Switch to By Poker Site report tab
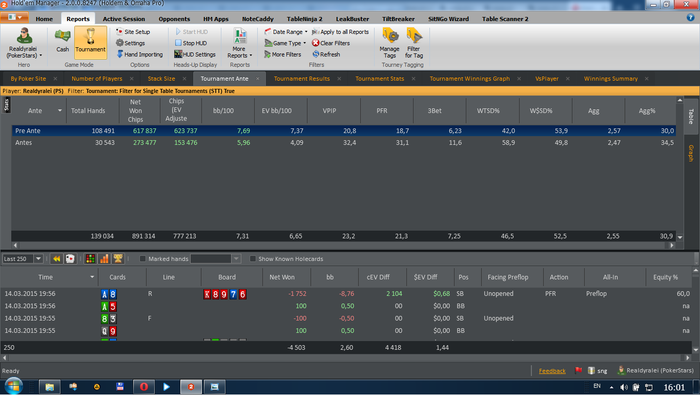Viewport: 700px width, 395px height. tap(28, 79)
